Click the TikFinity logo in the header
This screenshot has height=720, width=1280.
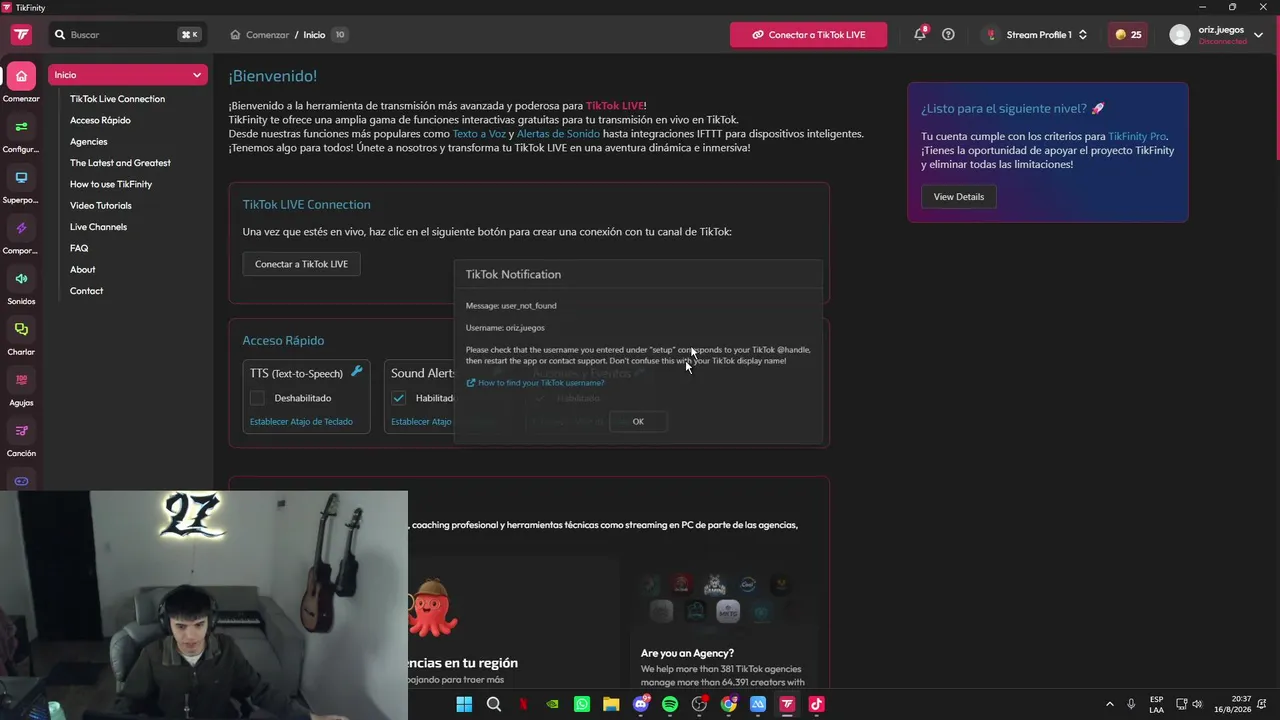[x=21, y=35]
